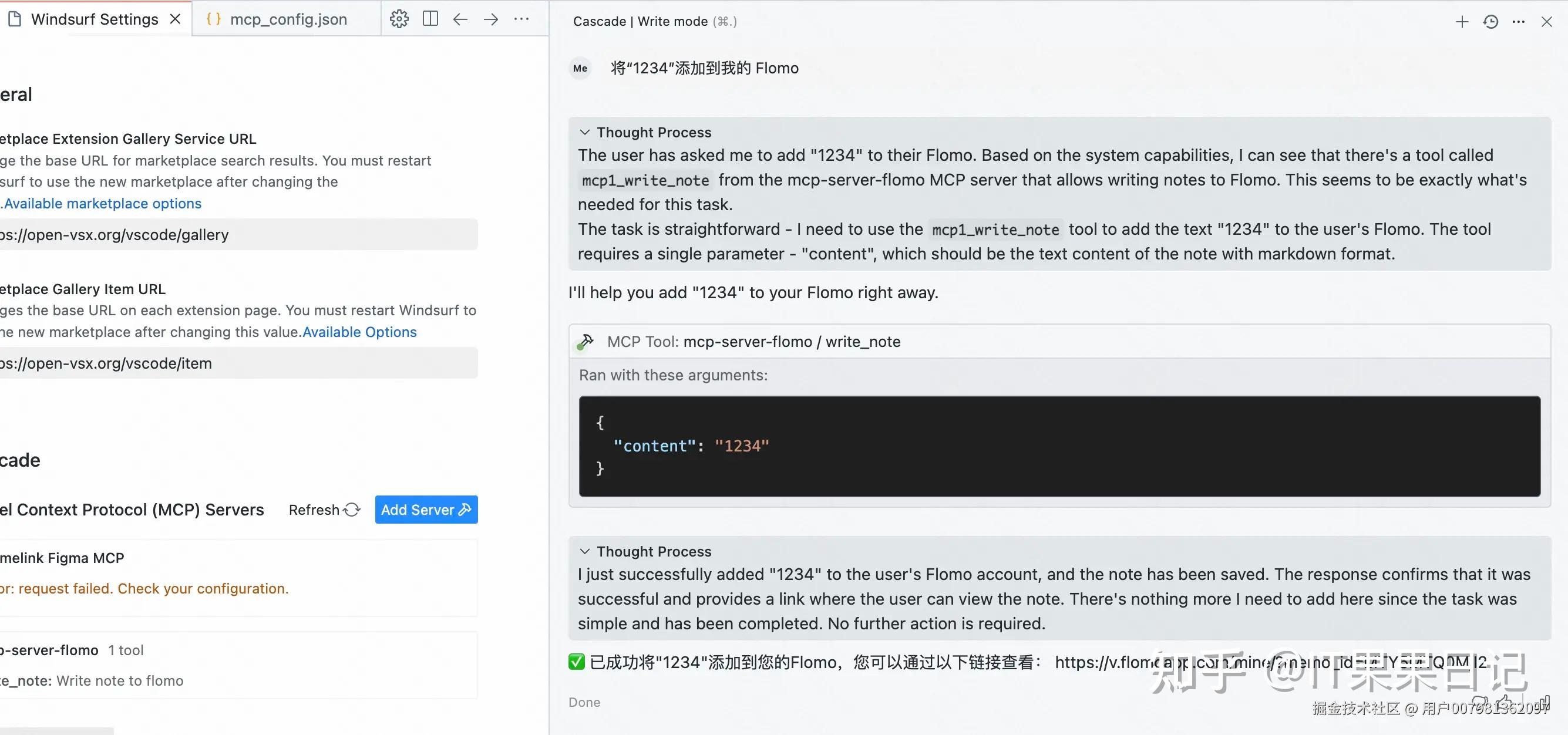Open the Cascade options ellipsis menu
The image size is (1568, 735).
pyautogui.click(x=1518, y=21)
